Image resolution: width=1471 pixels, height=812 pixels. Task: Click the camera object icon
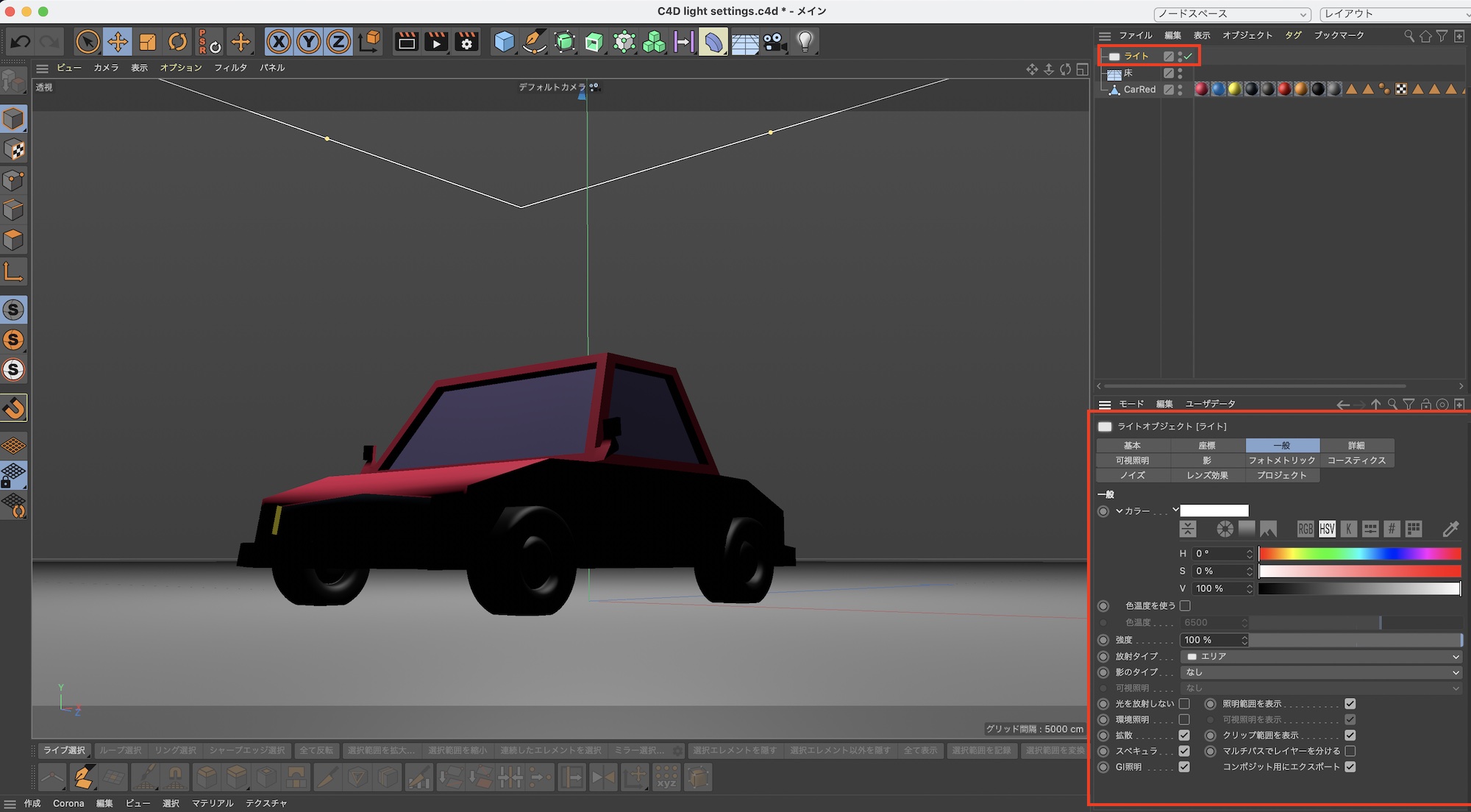tap(774, 42)
